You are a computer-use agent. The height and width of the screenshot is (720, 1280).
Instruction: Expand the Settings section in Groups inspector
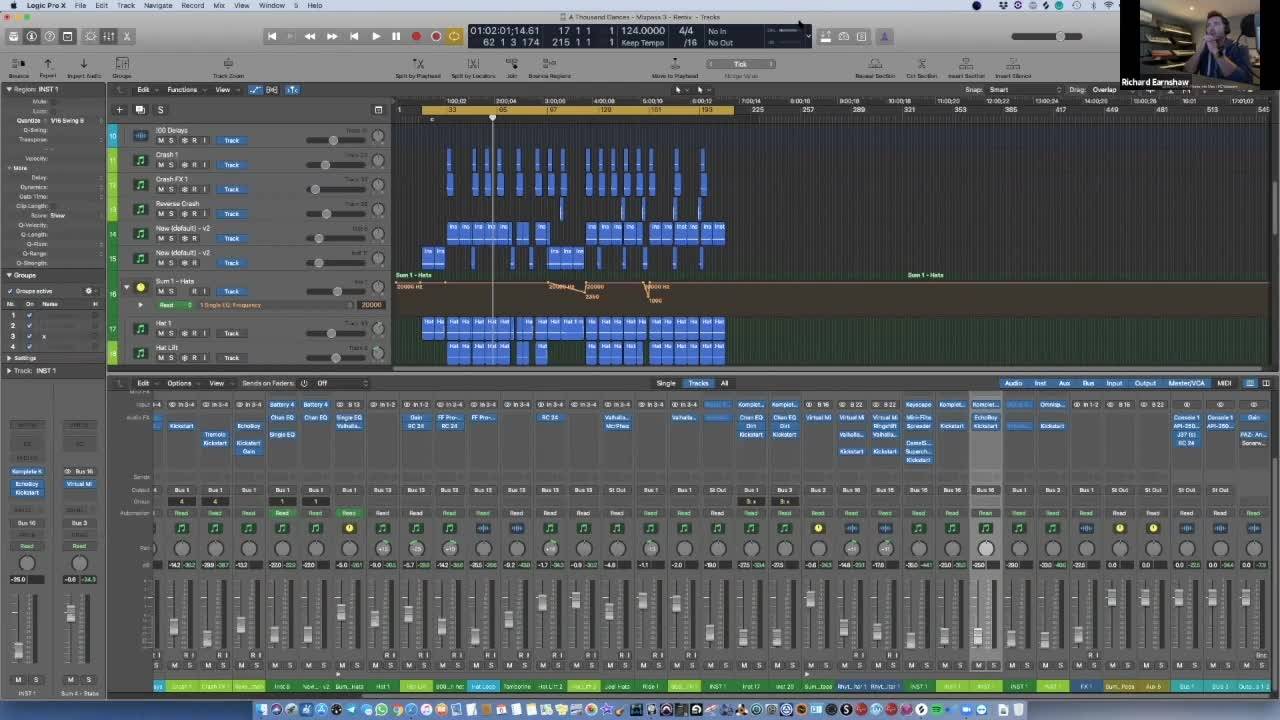(9, 357)
